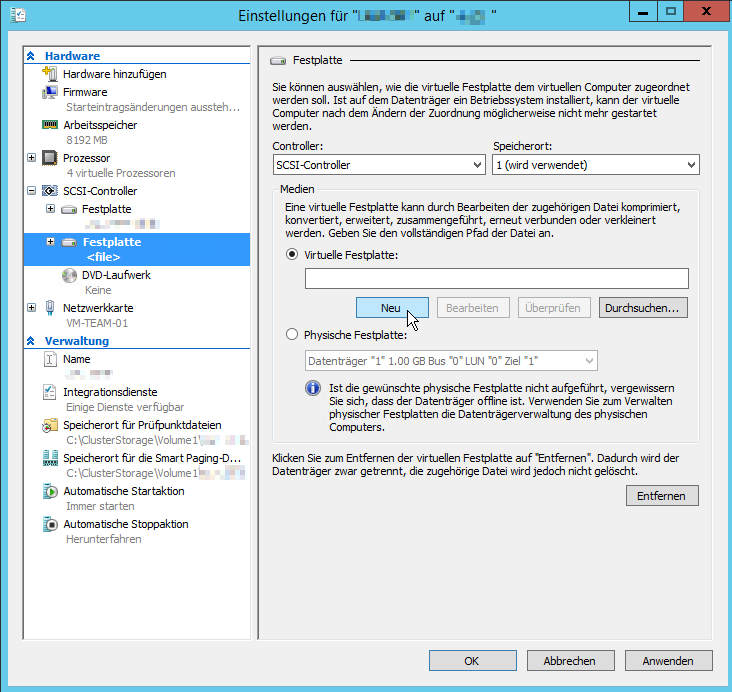Open the Controller dropdown list
The image size is (732, 692).
[x=379, y=165]
